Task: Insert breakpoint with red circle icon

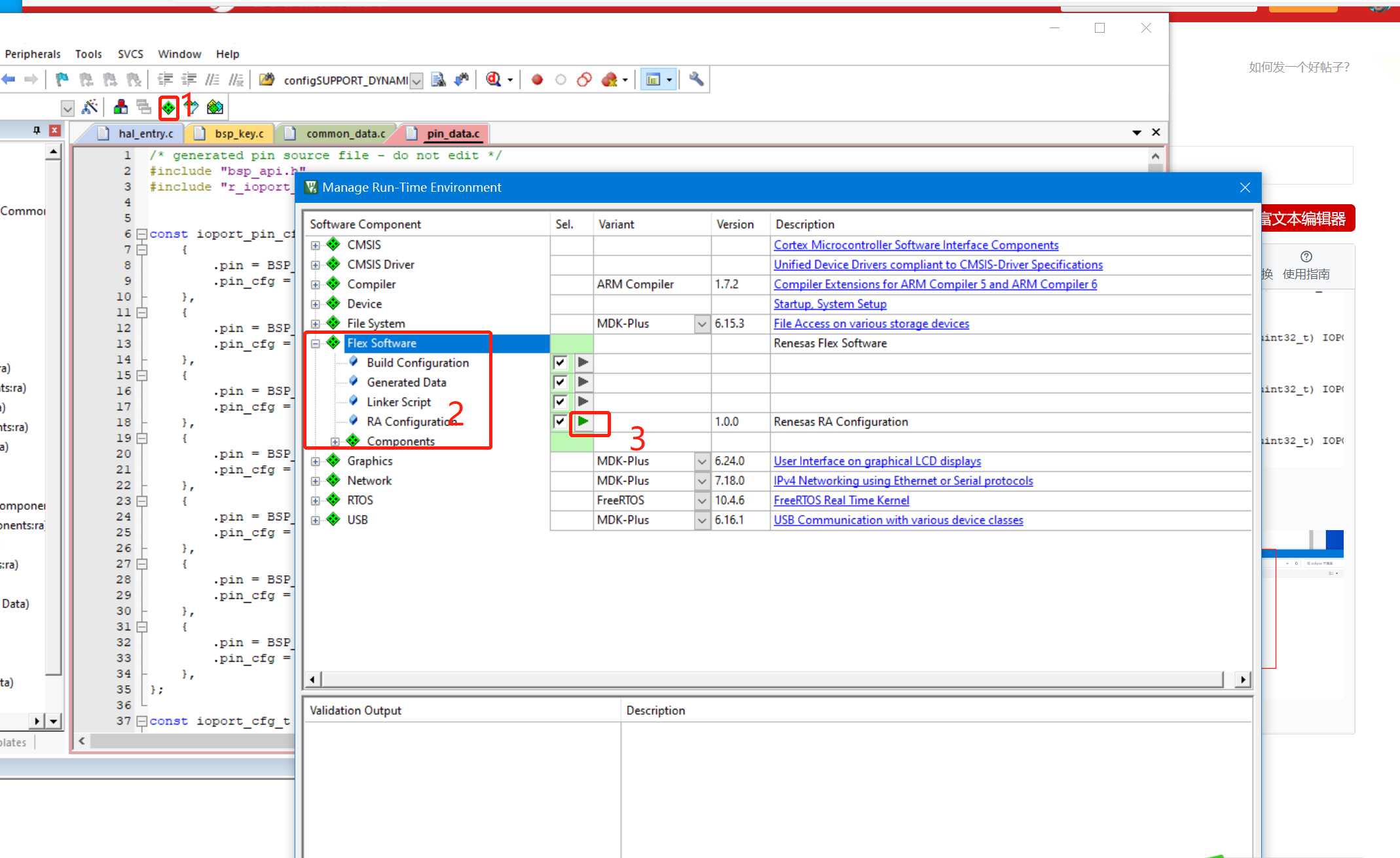Action: coord(537,80)
